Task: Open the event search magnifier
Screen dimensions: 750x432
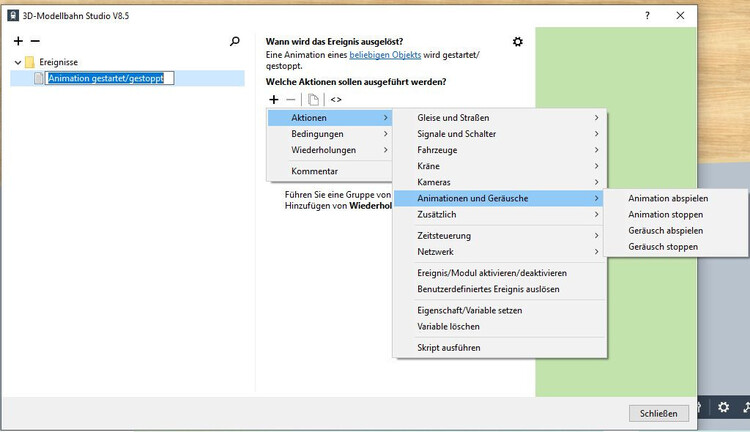Action: [234, 41]
